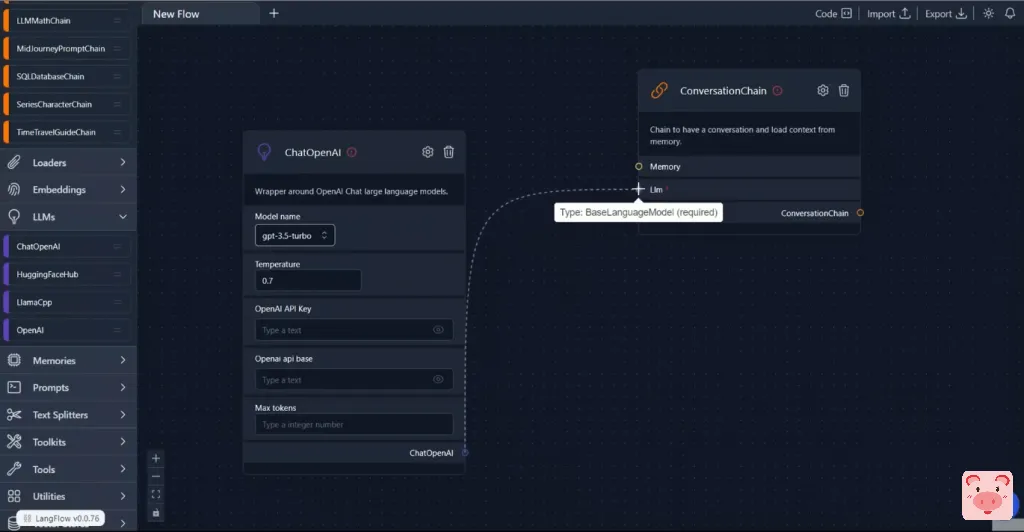Click the red status indicator beside ChatOpenAI title
The image size is (1024, 532).
[x=352, y=152]
